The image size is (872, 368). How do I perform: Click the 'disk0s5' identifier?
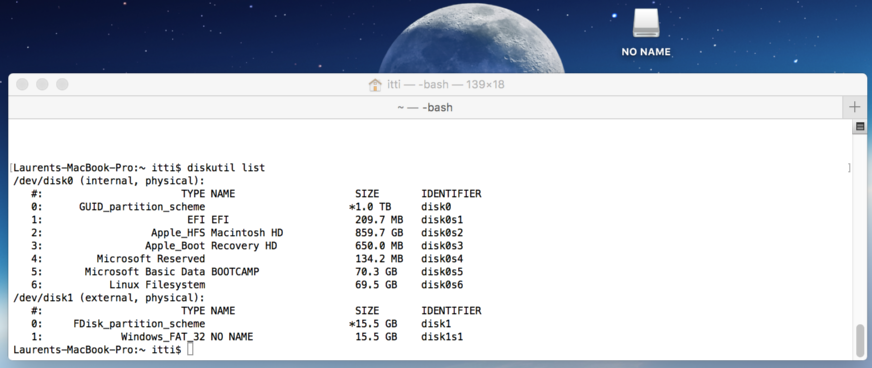[442, 272]
